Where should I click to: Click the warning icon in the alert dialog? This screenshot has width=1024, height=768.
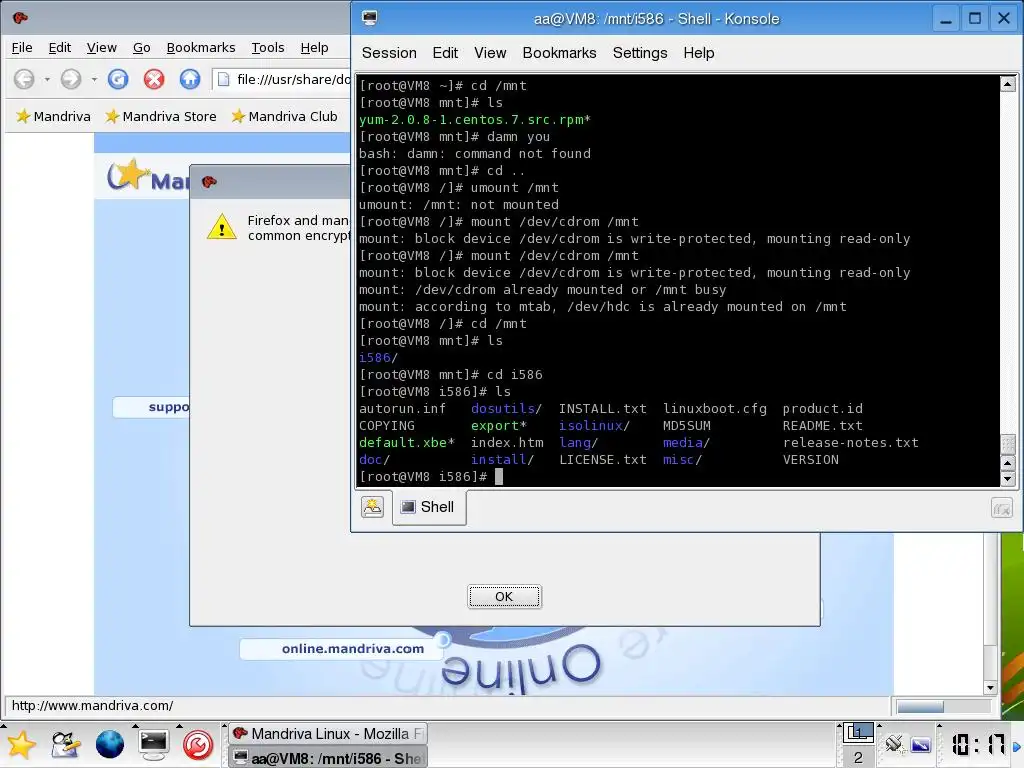[221, 227]
